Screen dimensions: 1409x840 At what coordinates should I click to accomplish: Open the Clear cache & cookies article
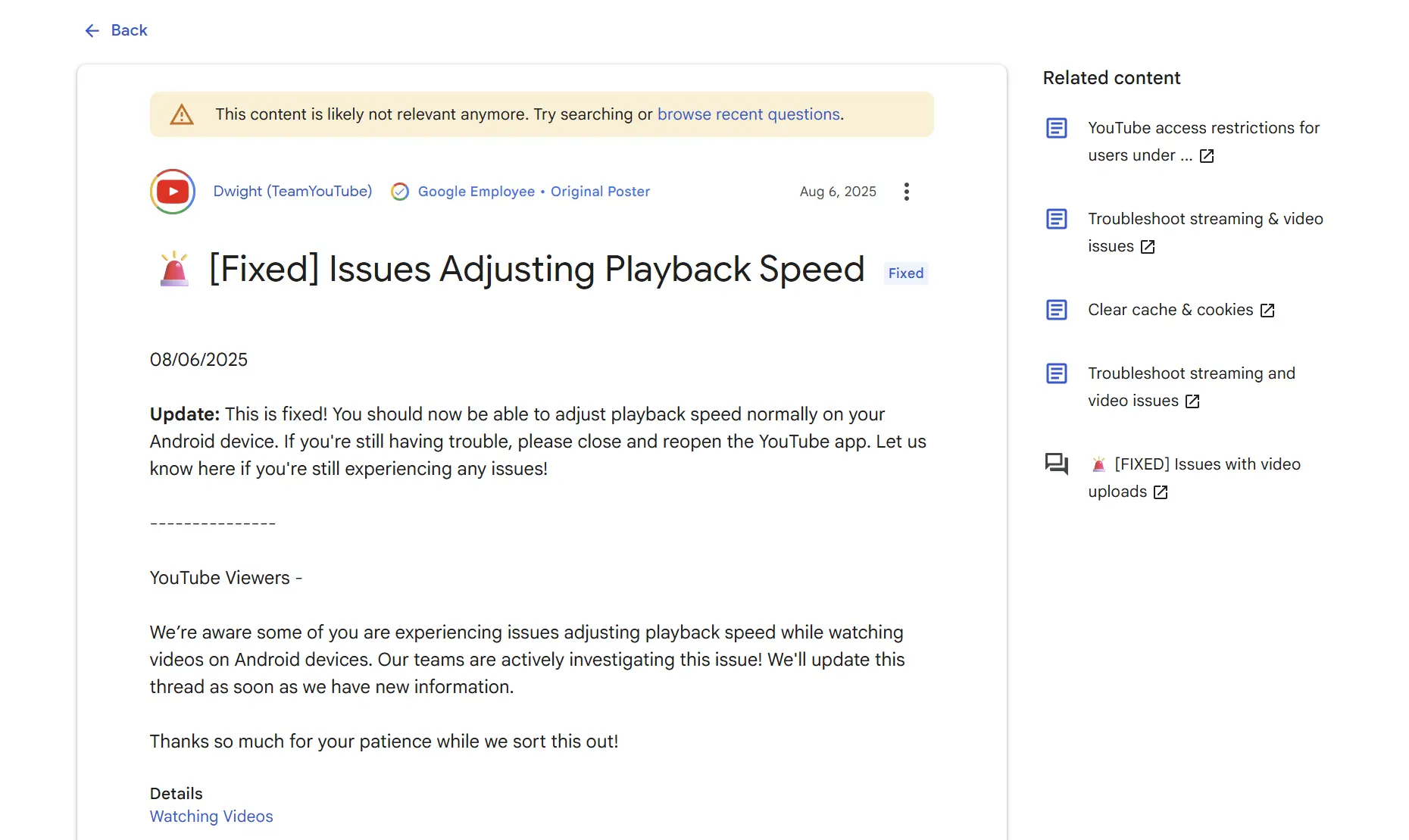click(1170, 310)
